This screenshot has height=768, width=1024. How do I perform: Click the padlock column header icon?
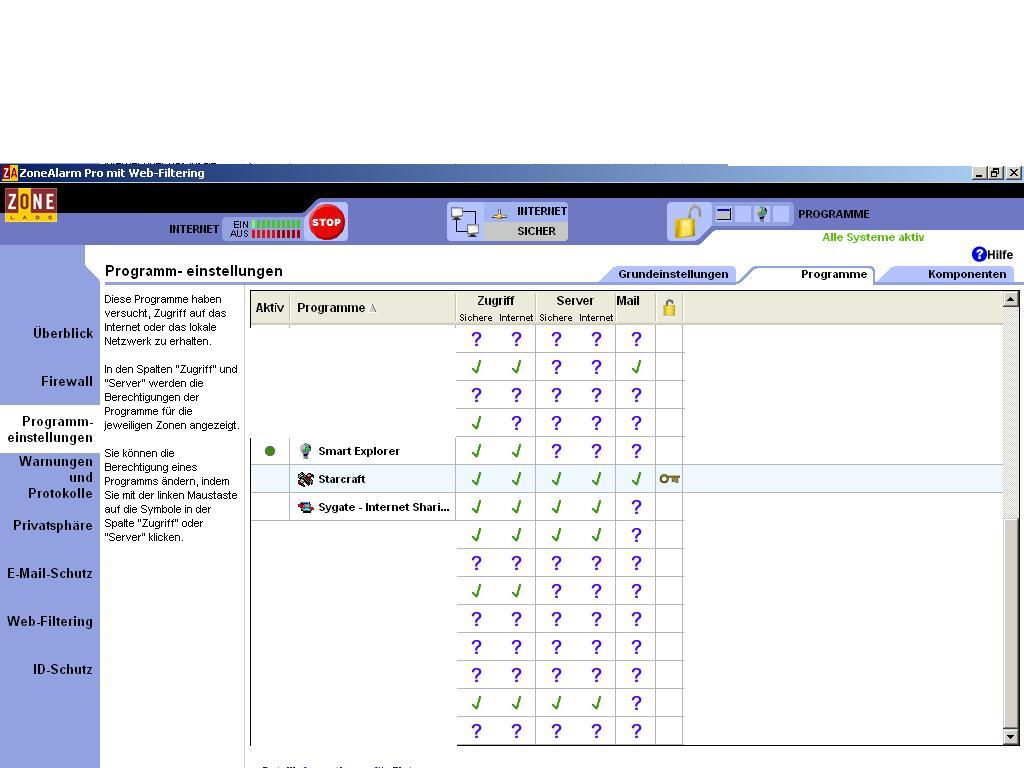(669, 308)
